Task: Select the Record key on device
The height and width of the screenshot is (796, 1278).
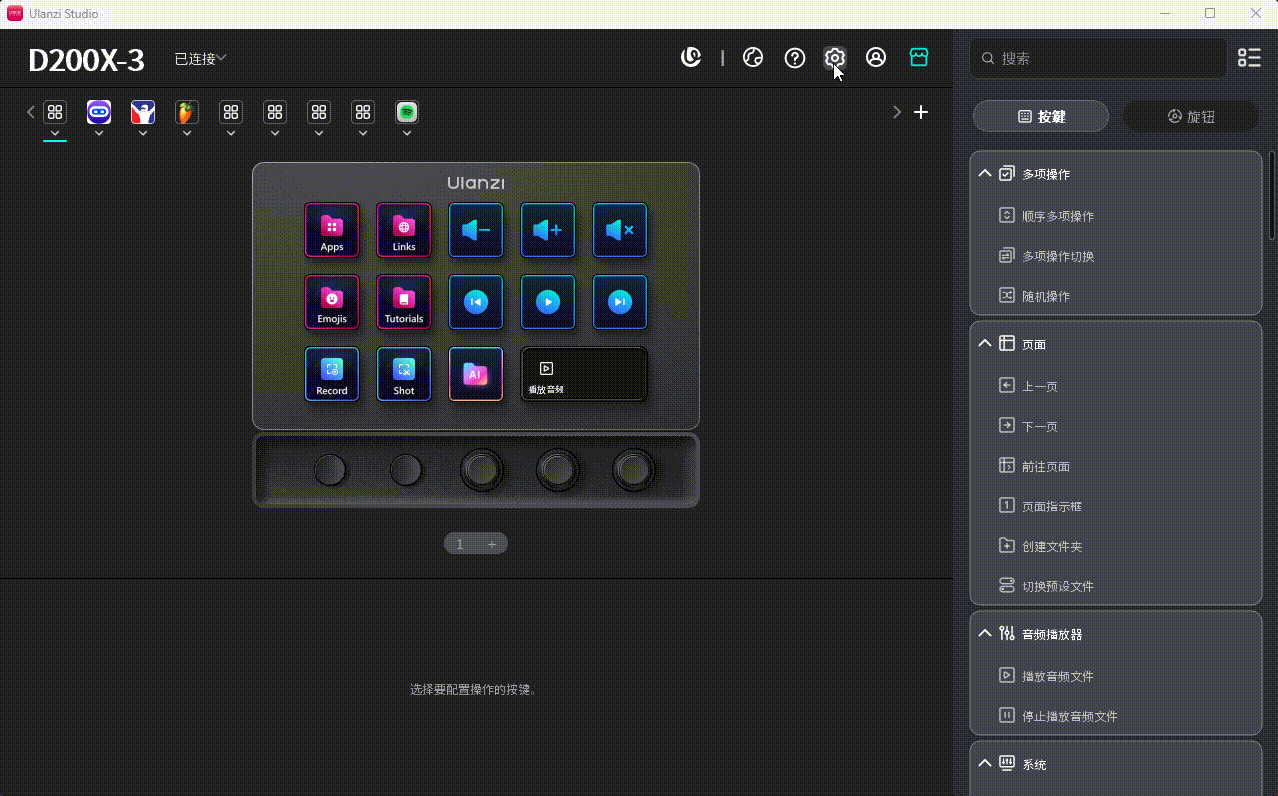Action: (x=332, y=374)
